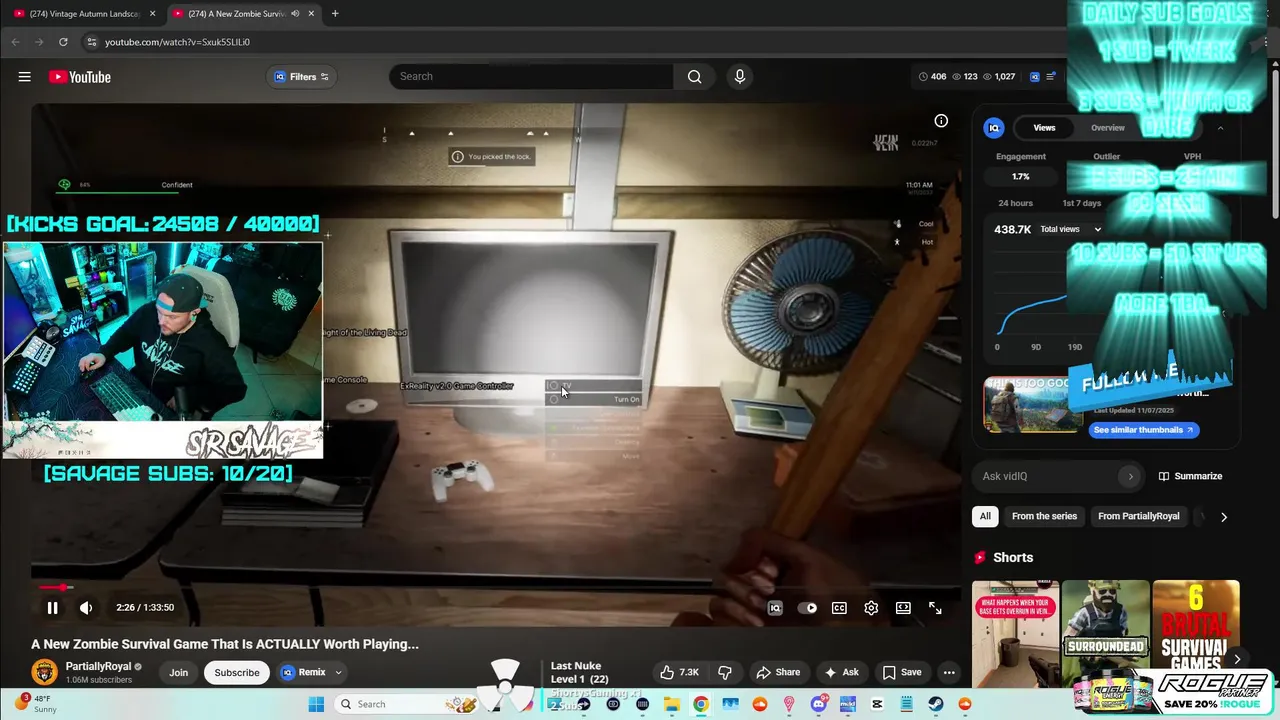Like the video with 7.3K thumbs up

pyautogui.click(x=680, y=672)
